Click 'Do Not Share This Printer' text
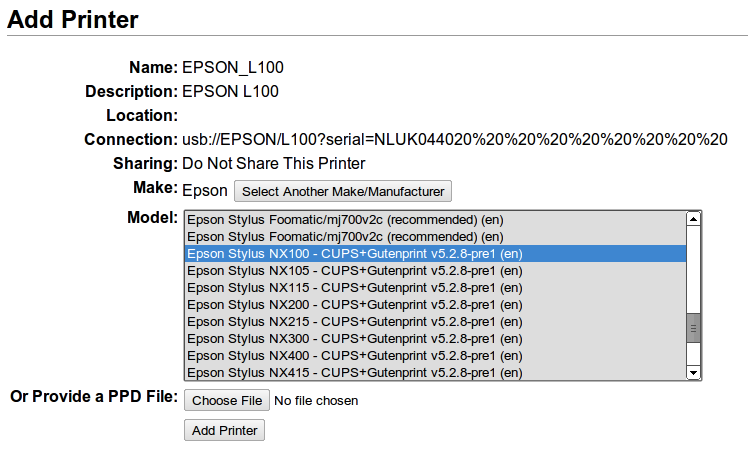This screenshot has width=748, height=457. click(273, 164)
